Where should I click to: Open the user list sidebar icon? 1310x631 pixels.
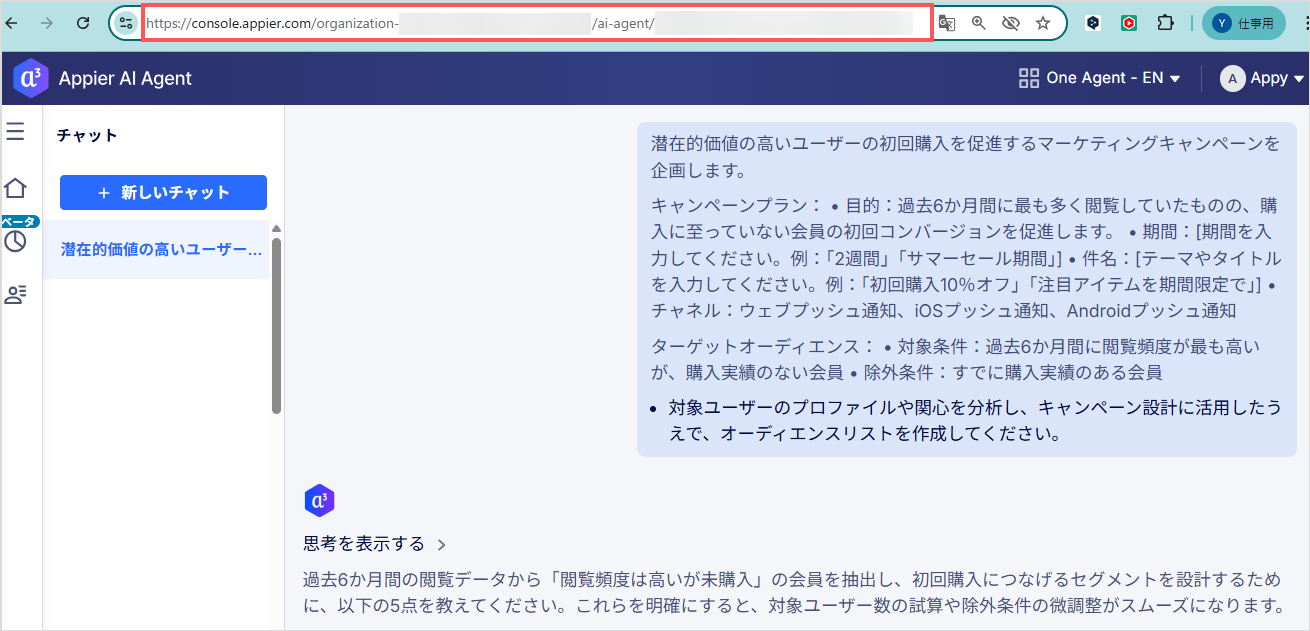tap(15, 294)
